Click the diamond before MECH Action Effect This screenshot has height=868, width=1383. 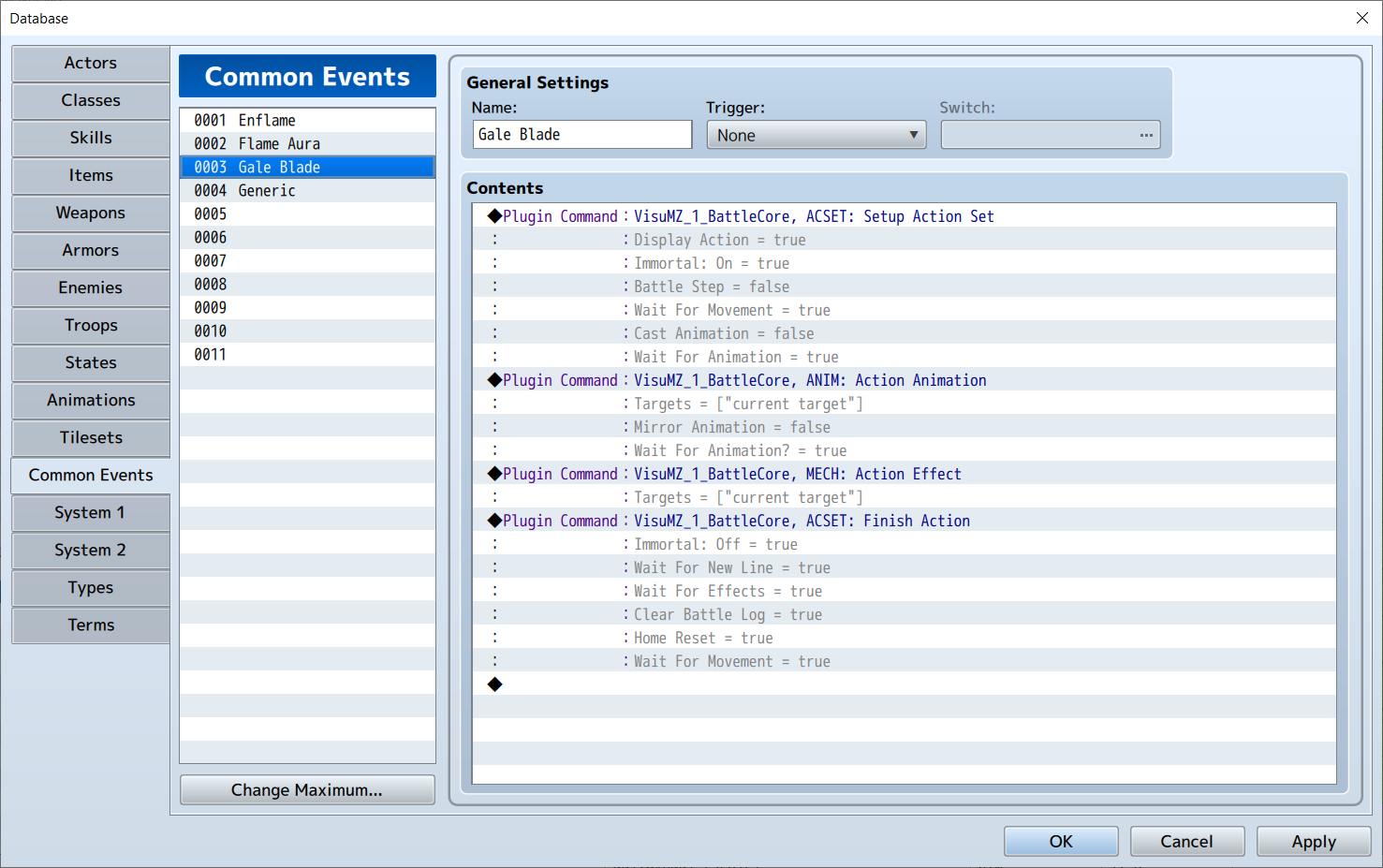tap(494, 474)
